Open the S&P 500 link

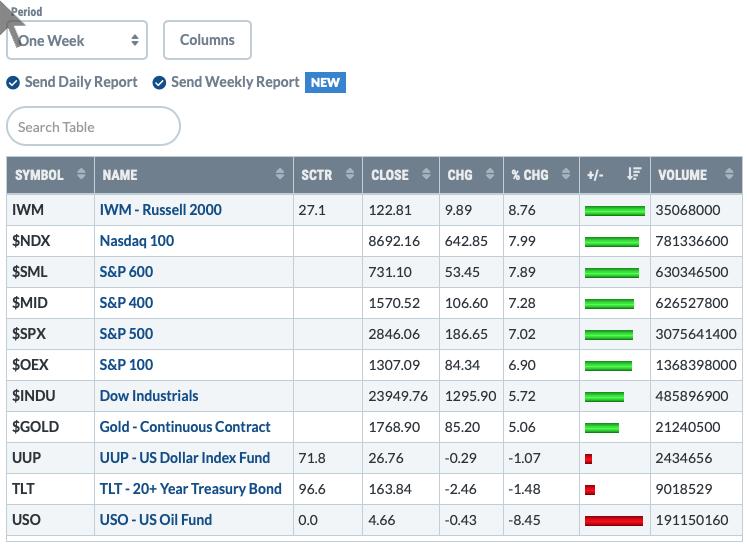tap(126, 334)
